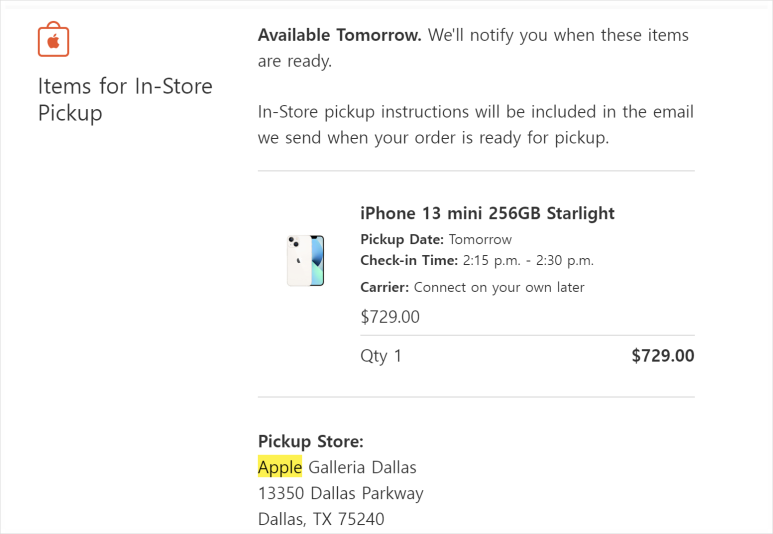773x534 pixels.
Task: Click the bold $729.00 total price
Action: coord(663,356)
